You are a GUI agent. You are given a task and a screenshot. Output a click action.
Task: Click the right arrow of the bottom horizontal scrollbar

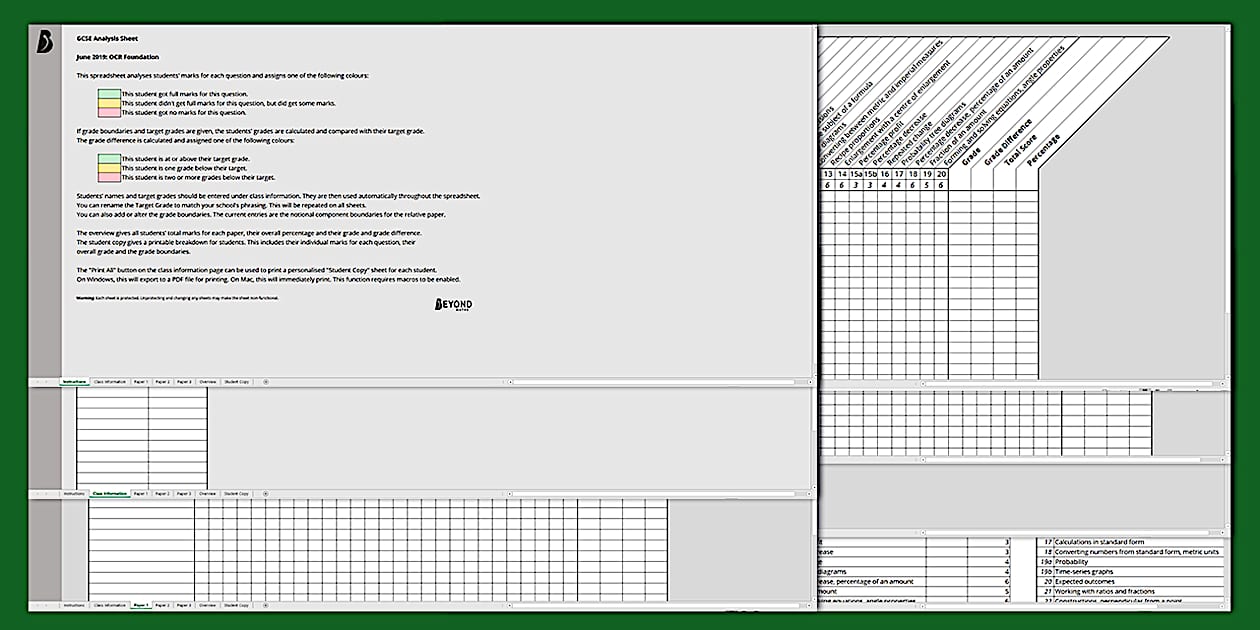pyautogui.click(x=808, y=605)
